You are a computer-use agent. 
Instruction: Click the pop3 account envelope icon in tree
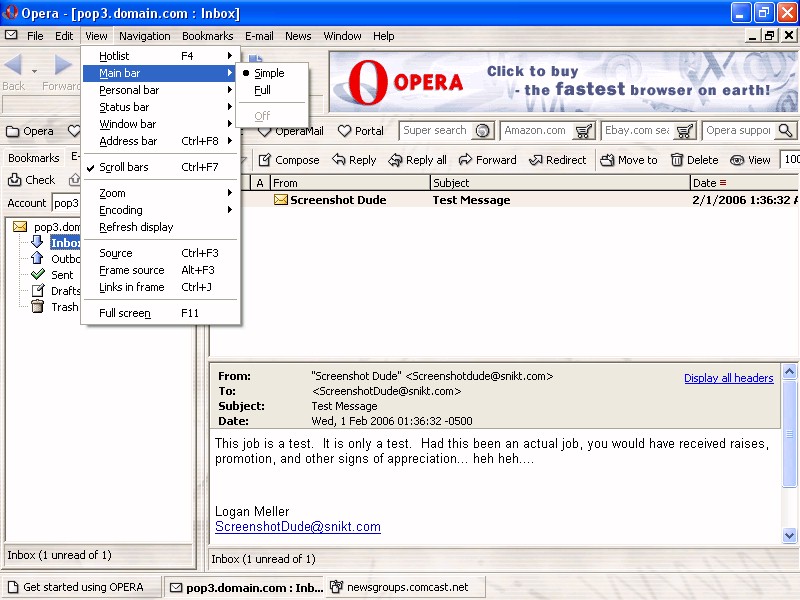point(20,226)
